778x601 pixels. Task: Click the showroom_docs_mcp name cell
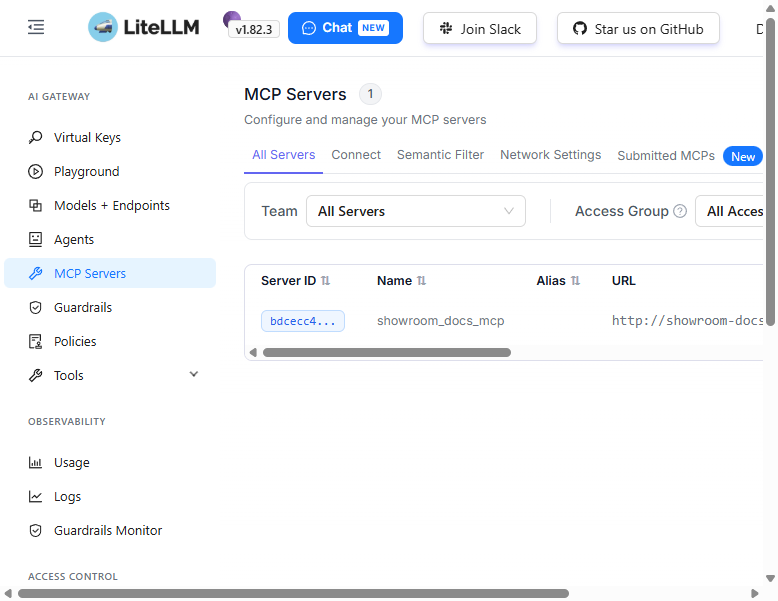click(441, 321)
